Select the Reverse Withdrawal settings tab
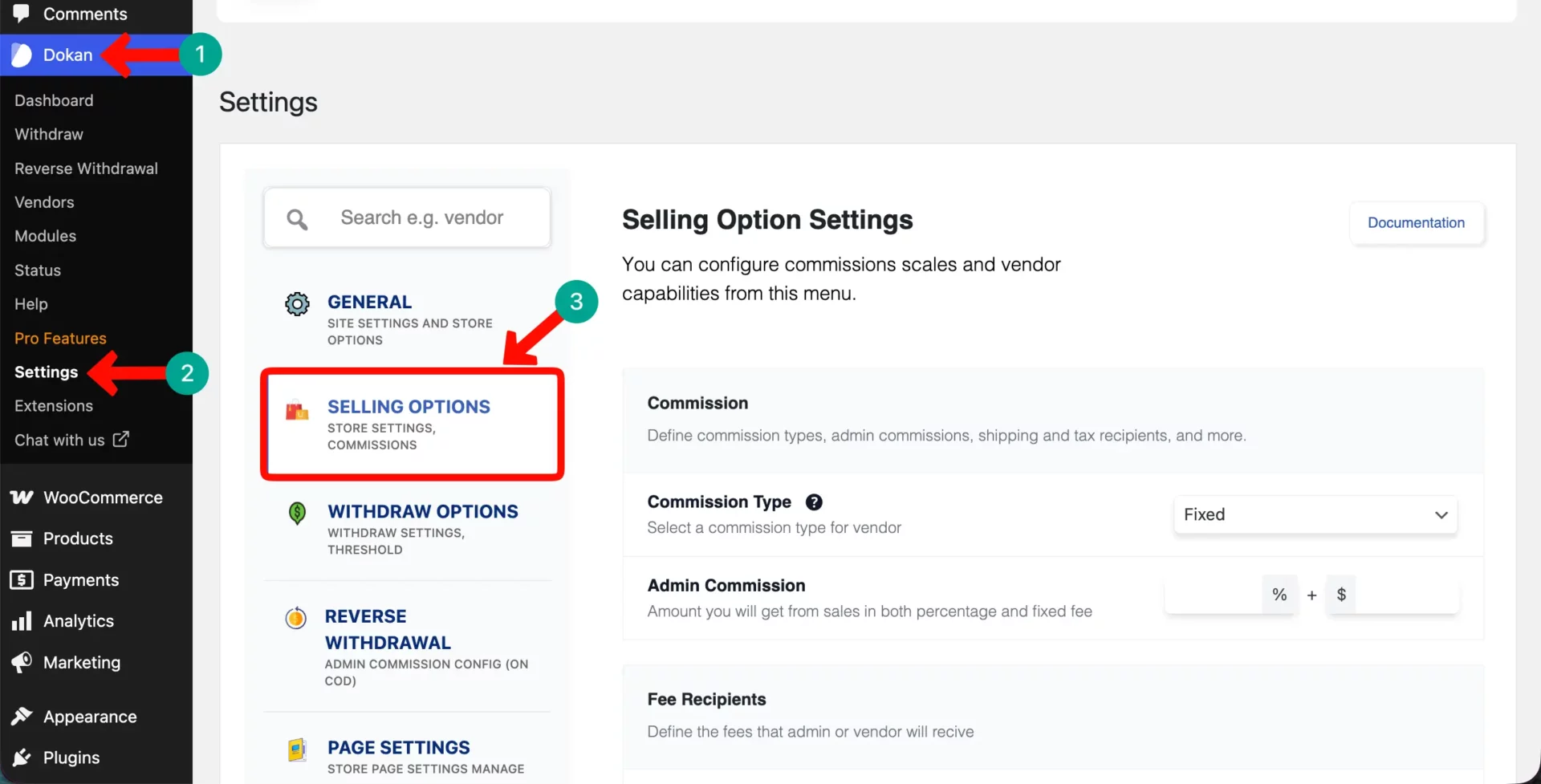1541x784 pixels. pos(408,647)
